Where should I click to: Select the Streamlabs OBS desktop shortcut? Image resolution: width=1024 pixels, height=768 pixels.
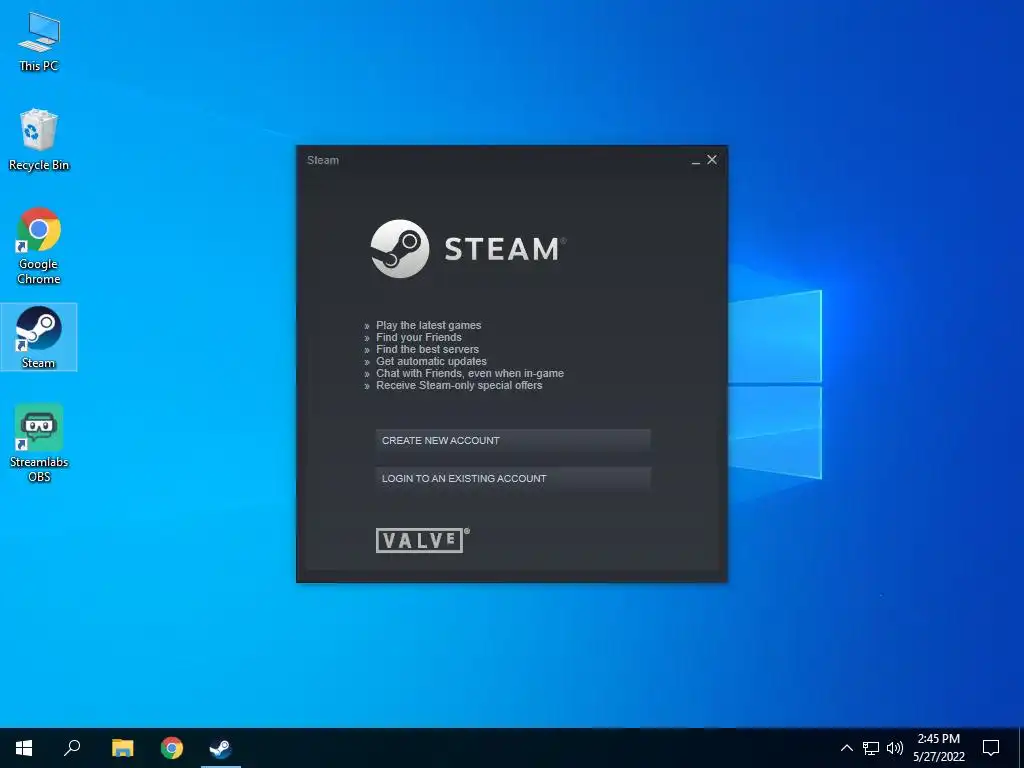tap(39, 443)
